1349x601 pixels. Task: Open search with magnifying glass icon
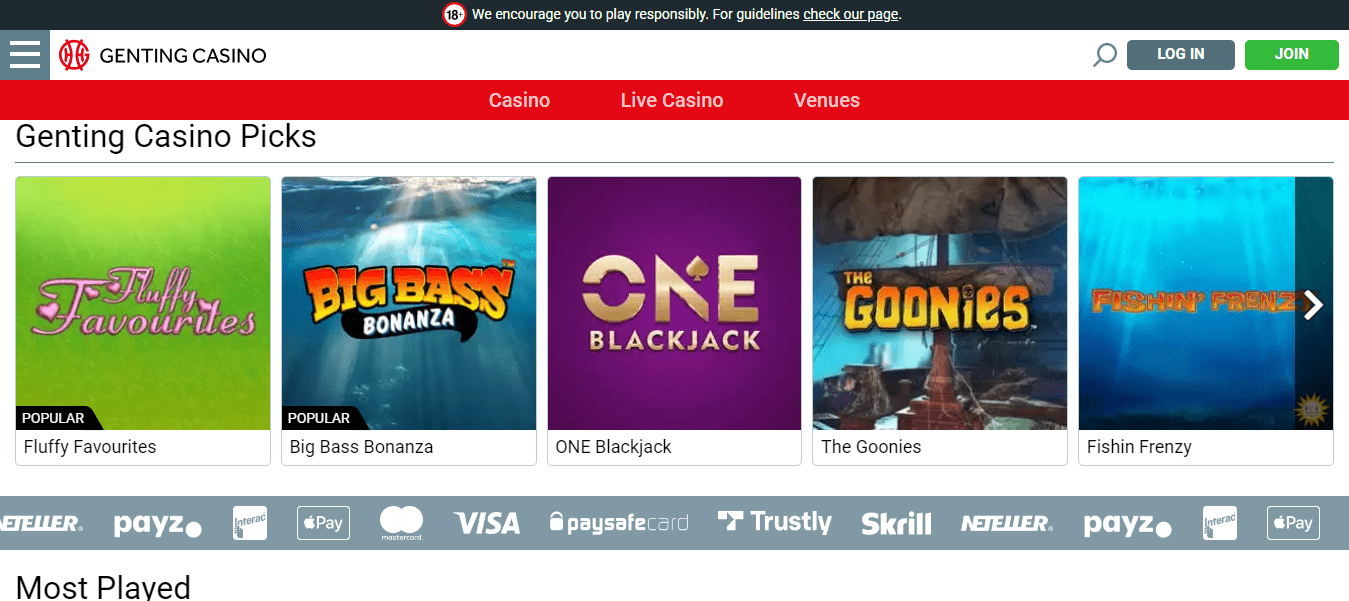coord(1104,55)
